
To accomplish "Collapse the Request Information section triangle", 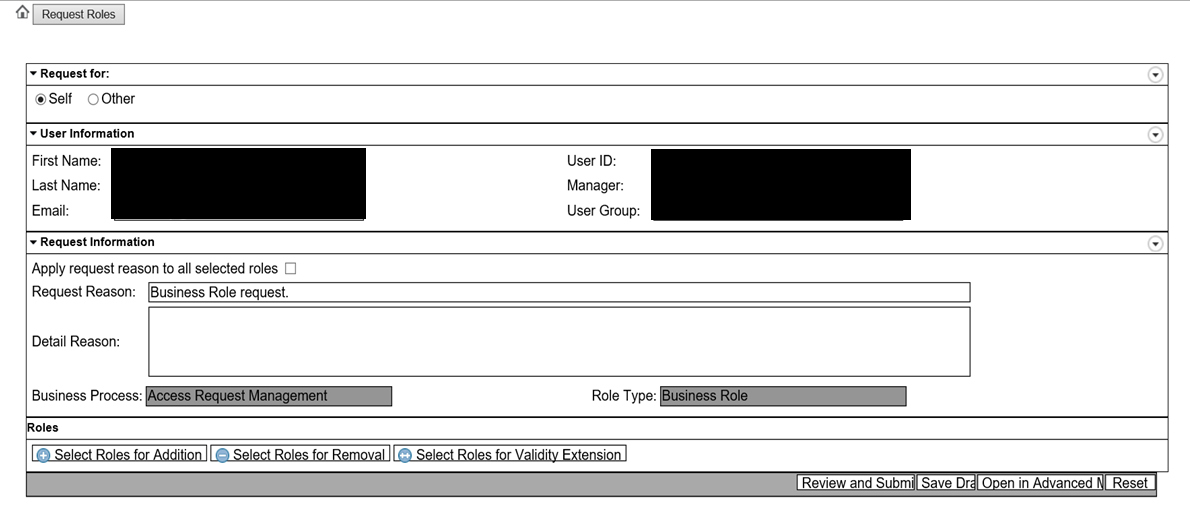I will [33, 242].
